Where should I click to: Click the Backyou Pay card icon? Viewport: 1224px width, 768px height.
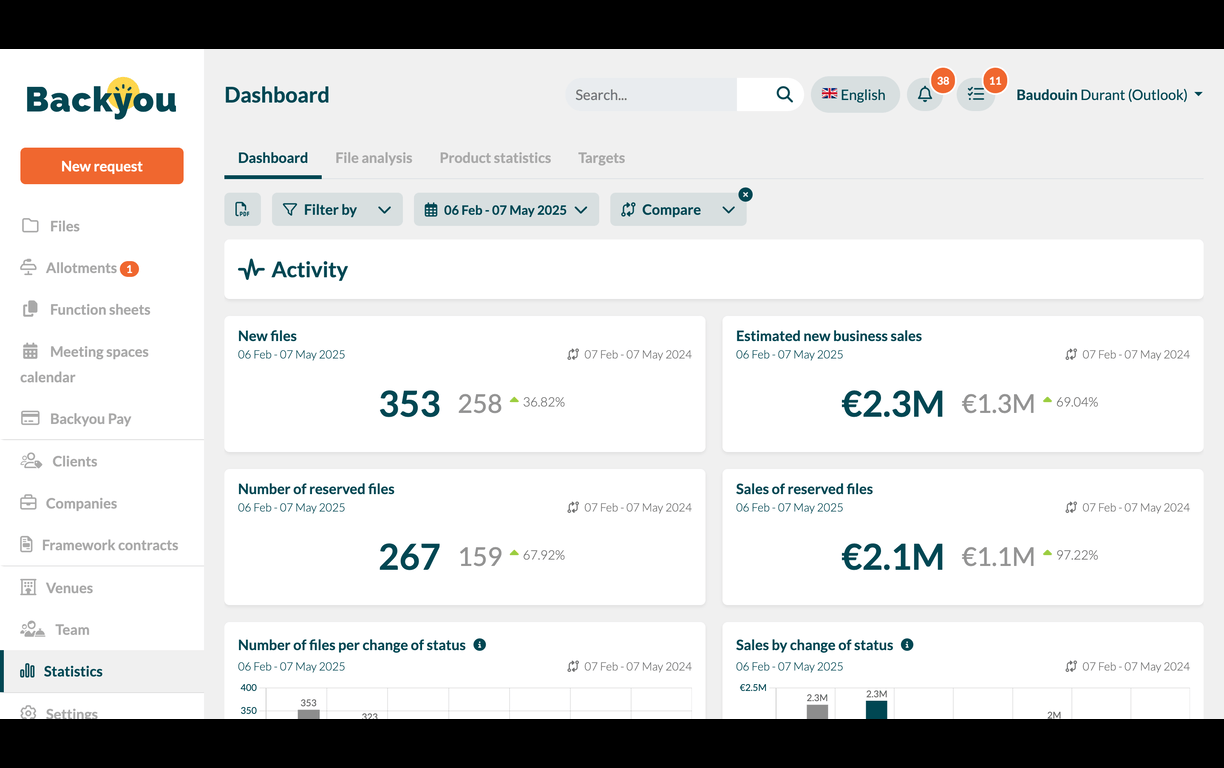tap(31, 419)
